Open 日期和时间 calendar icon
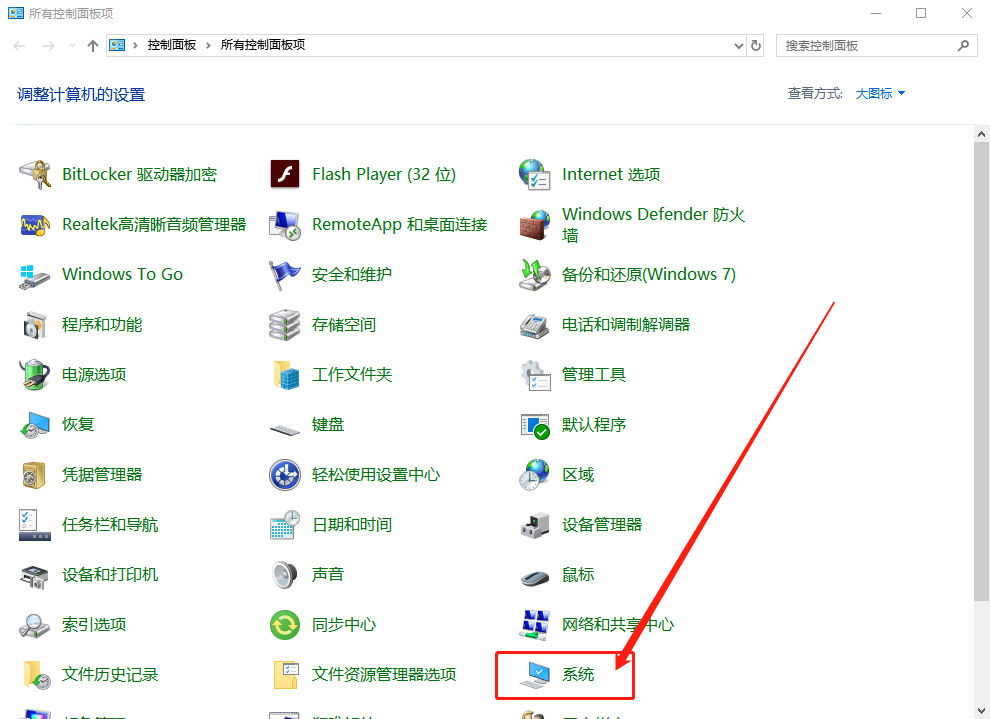The height and width of the screenshot is (719, 990). pos(285,525)
